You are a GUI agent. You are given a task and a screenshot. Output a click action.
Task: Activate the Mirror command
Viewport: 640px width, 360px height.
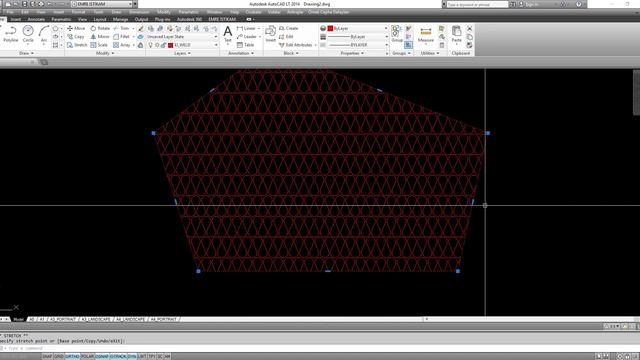(x=100, y=37)
